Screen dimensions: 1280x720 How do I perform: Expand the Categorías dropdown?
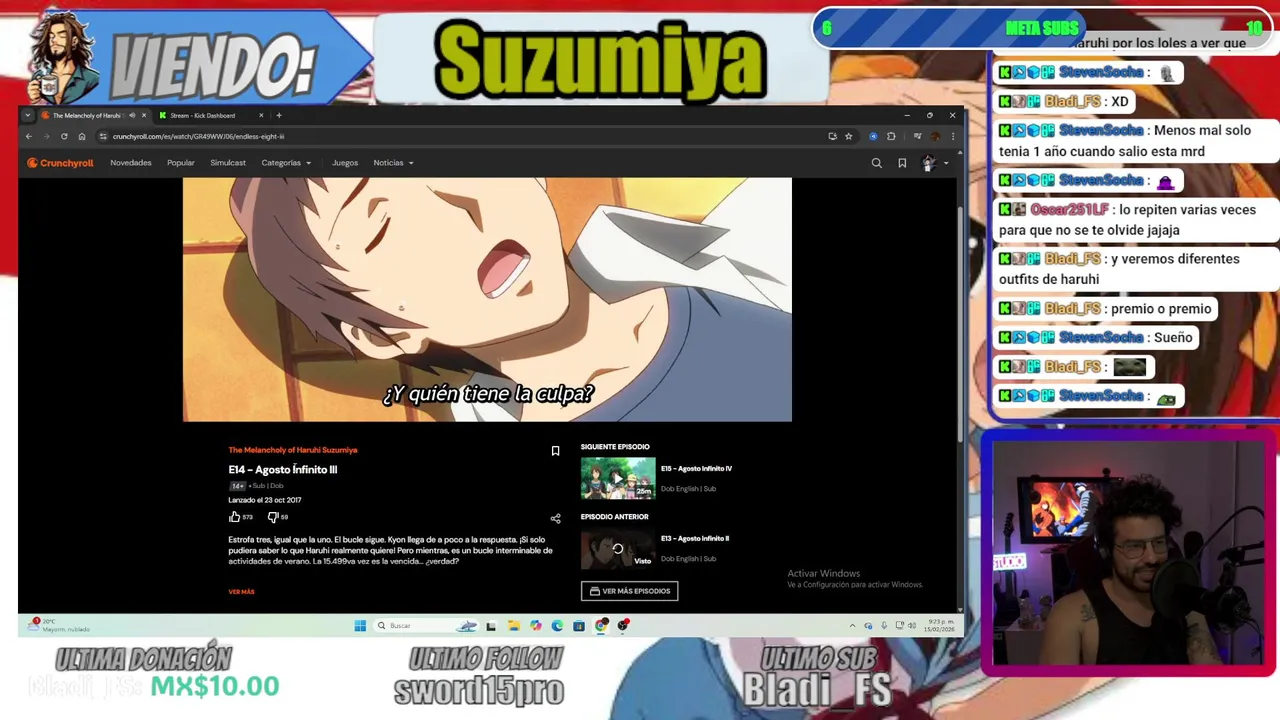click(286, 163)
